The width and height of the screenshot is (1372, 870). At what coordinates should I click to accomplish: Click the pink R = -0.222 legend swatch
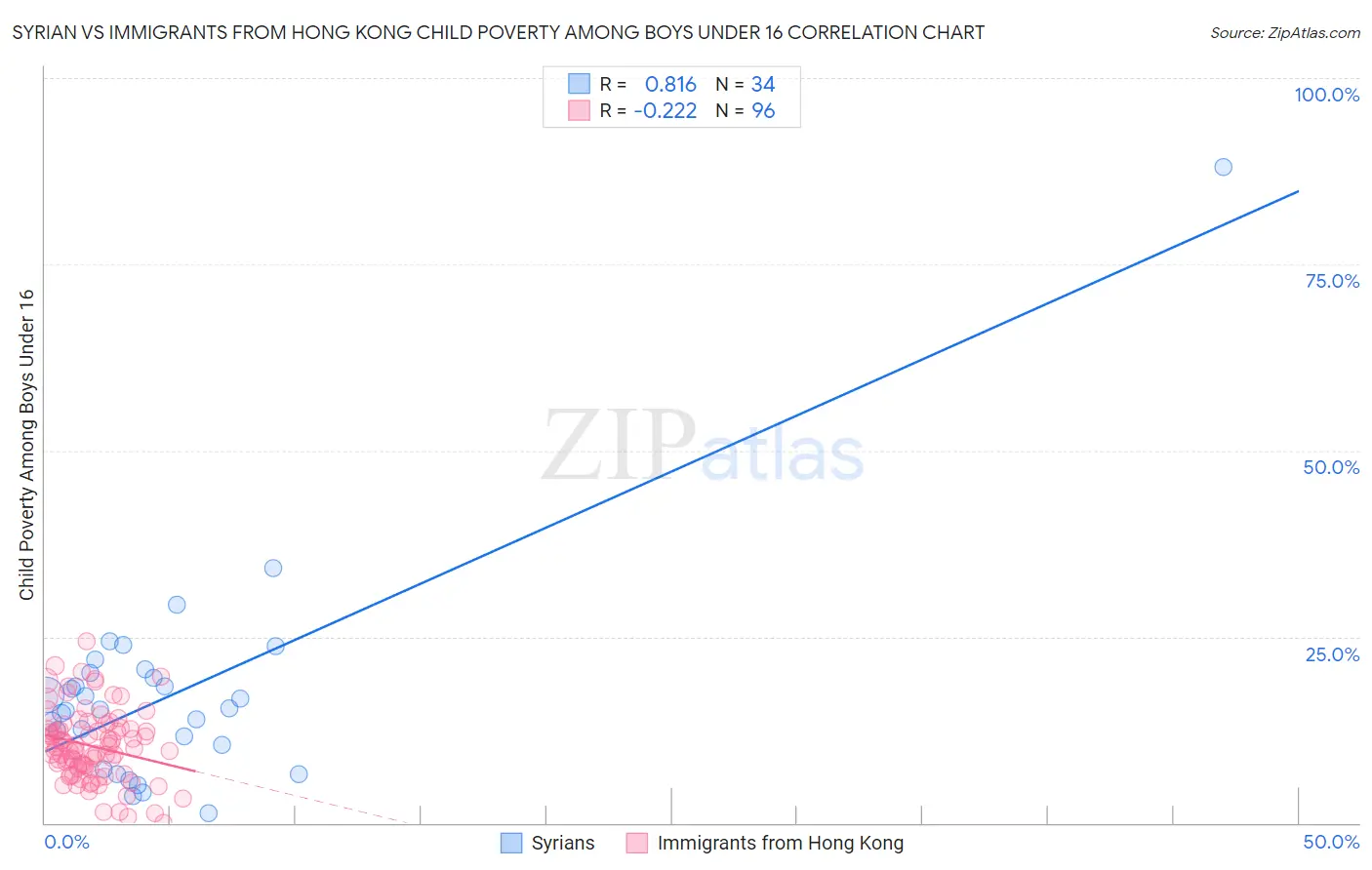579,110
